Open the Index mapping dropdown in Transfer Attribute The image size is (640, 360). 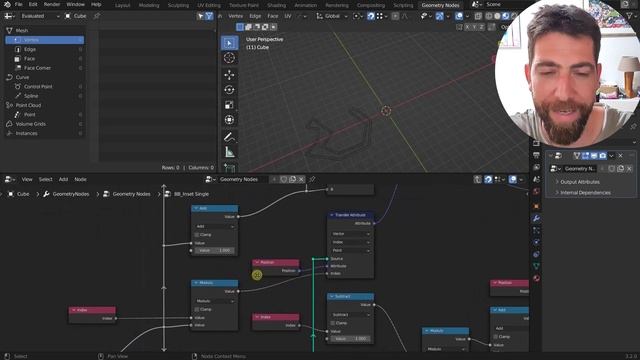pos(351,242)
